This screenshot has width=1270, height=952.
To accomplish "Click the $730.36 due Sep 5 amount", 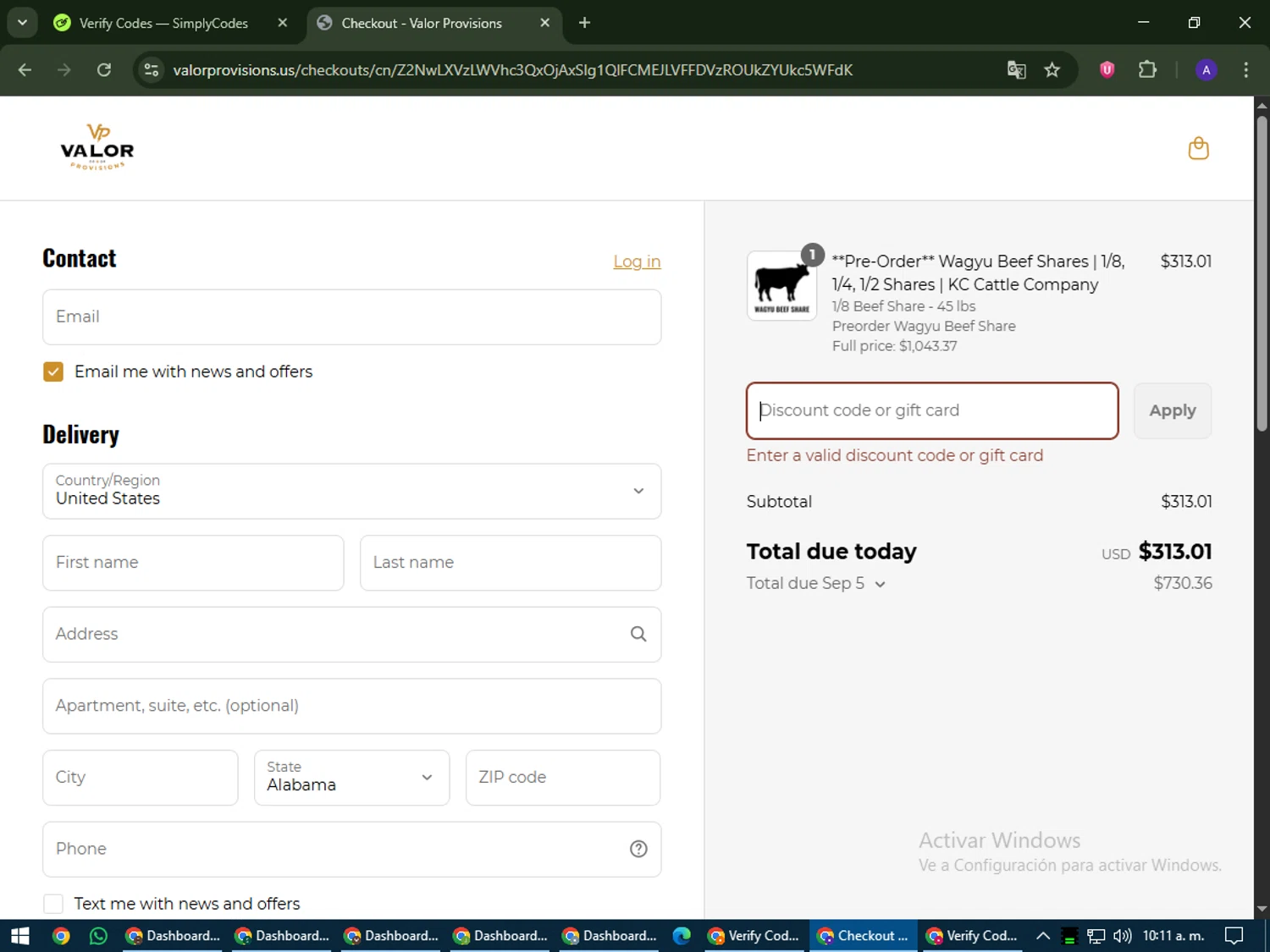I will pos(1183,583).
